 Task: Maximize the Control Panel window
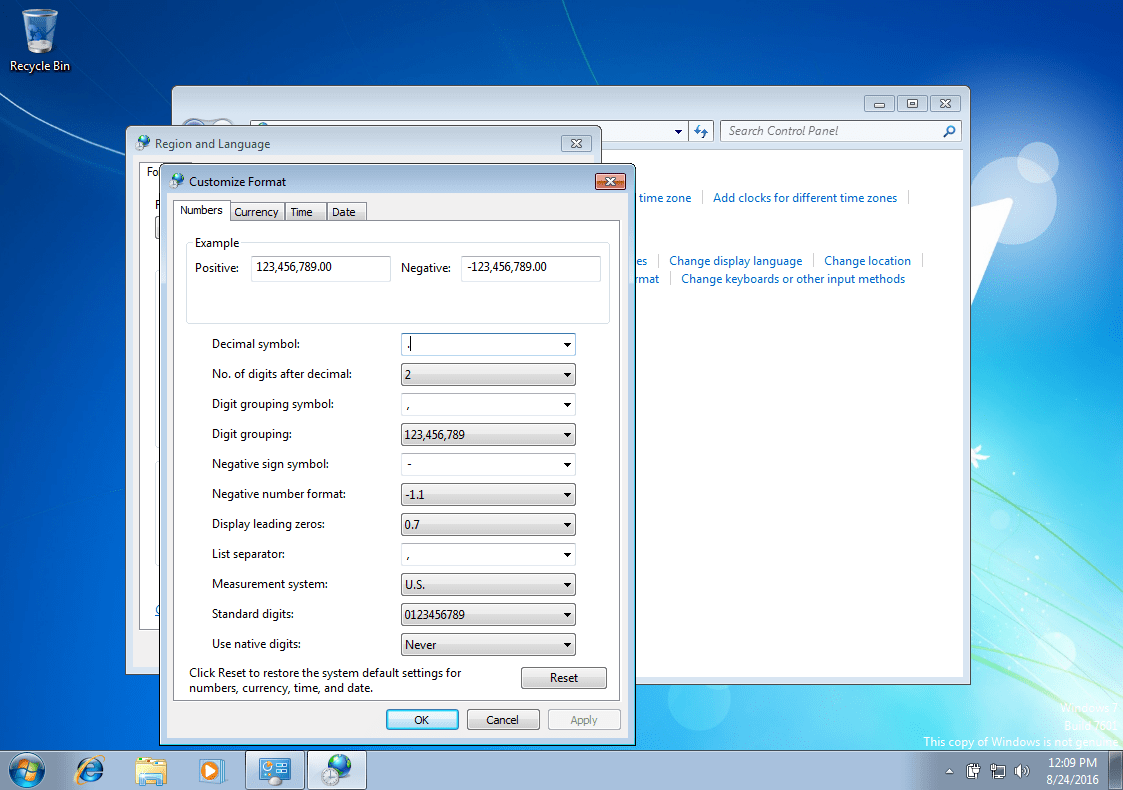tap(912, 104)
